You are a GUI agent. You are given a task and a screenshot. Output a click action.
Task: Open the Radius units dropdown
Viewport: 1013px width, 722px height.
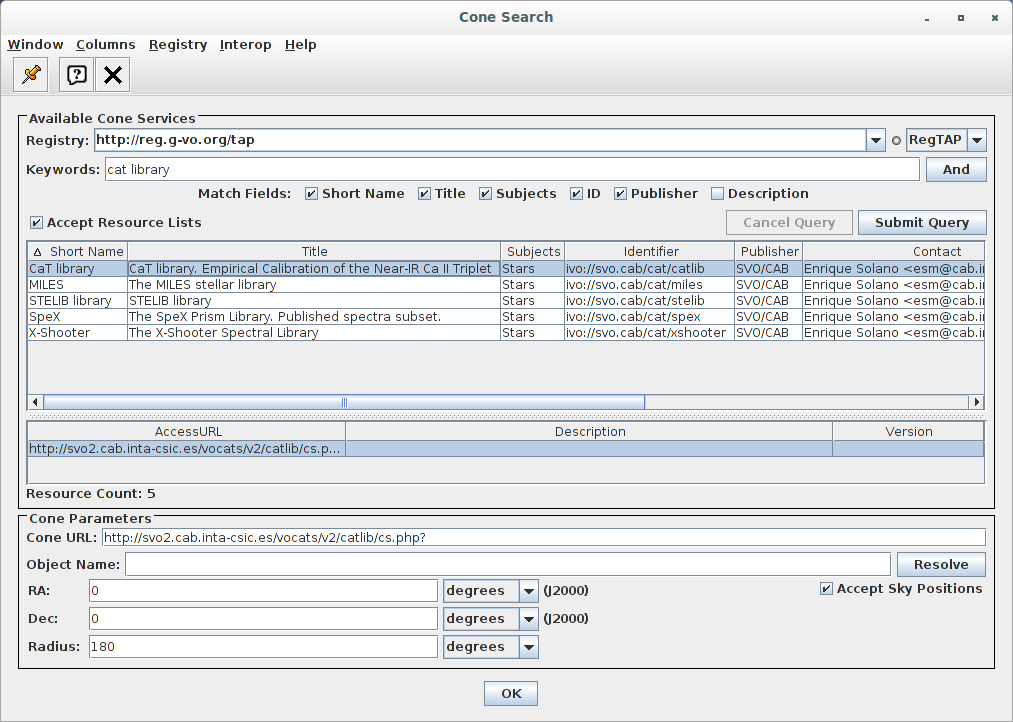click(x=528, y=647)
